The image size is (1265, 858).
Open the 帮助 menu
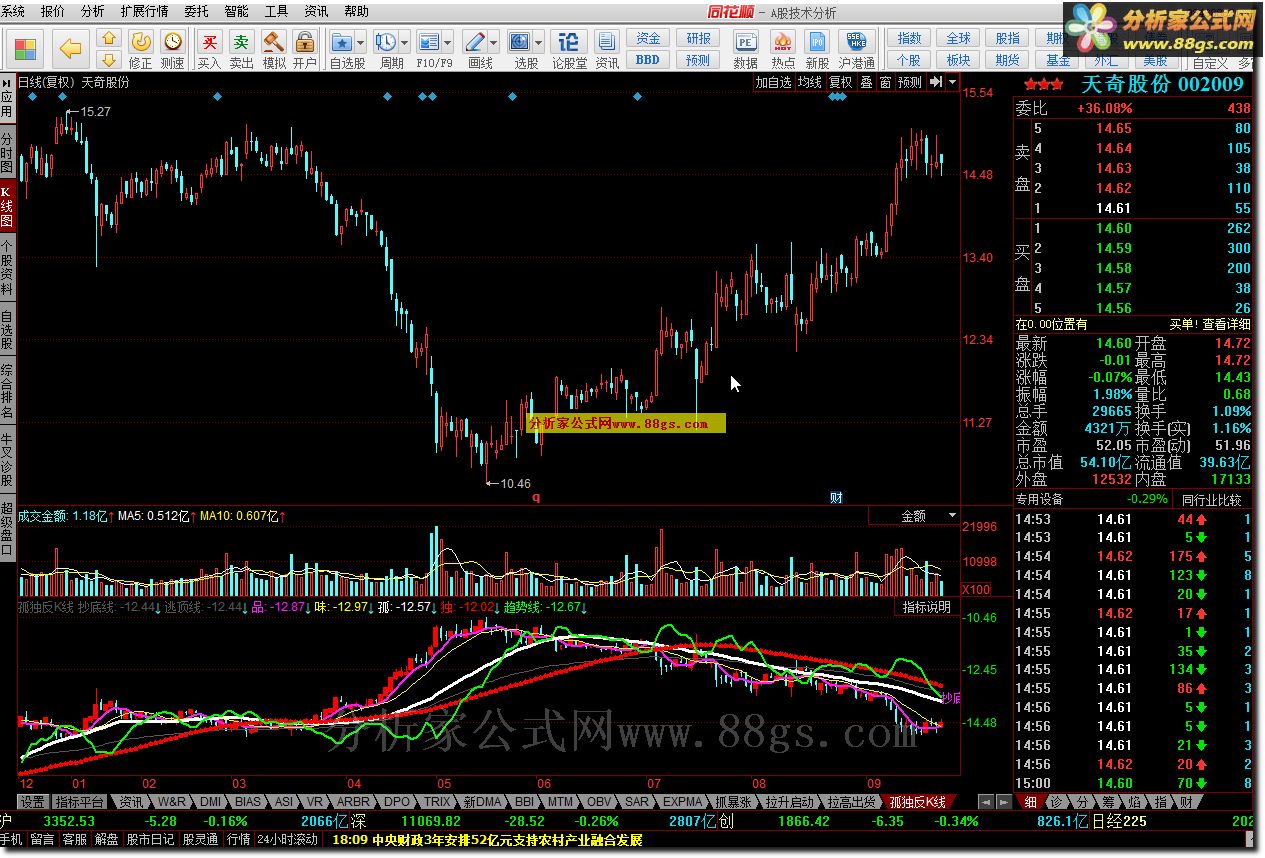click(356, 11)
